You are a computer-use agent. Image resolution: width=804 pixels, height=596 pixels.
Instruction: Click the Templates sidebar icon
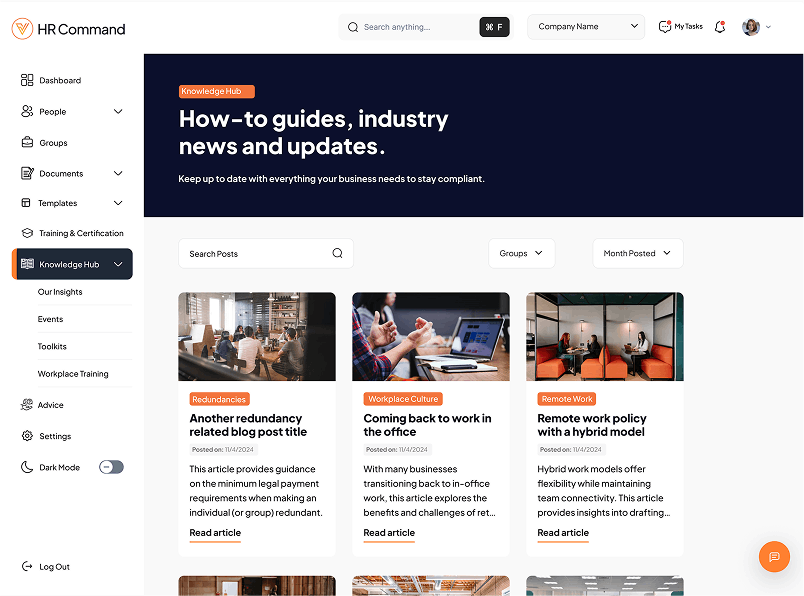click(26, 203)
